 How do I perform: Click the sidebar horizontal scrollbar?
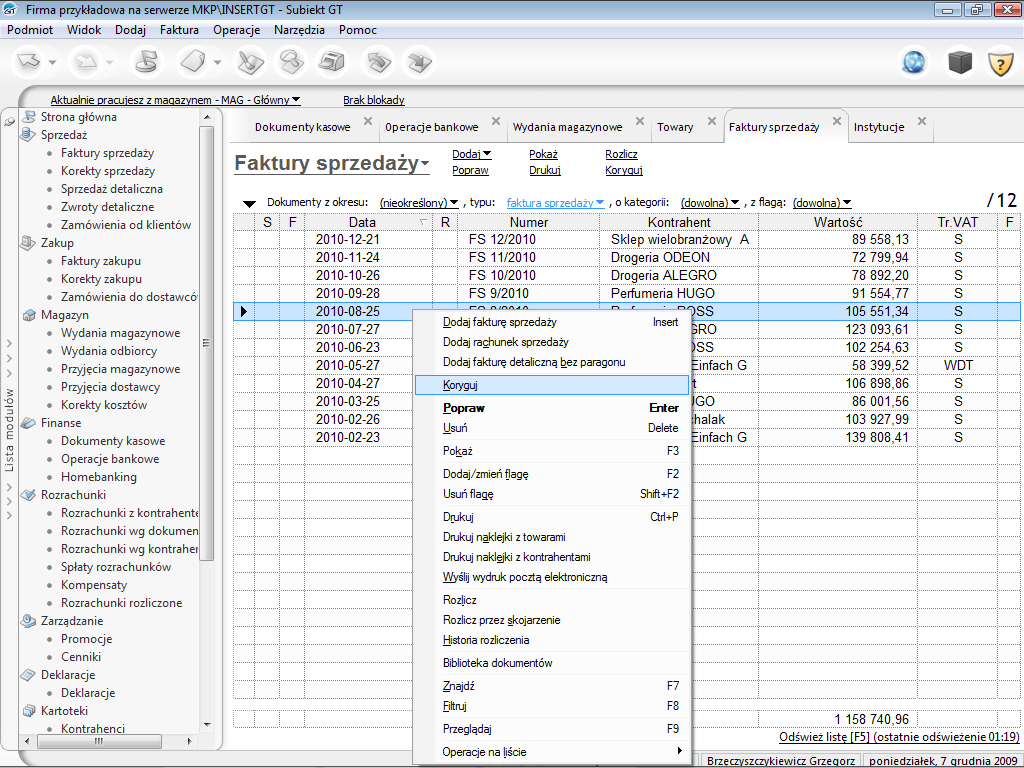click(100, 743)
